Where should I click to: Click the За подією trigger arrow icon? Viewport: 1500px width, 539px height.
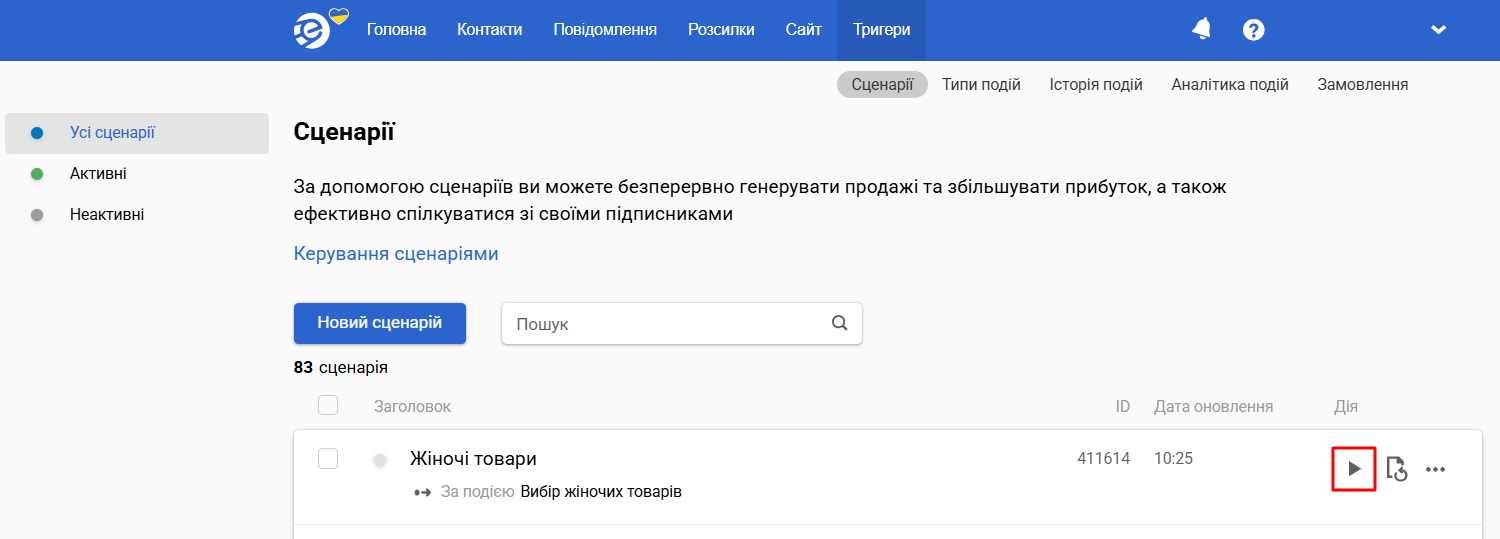tap(422, 492)
